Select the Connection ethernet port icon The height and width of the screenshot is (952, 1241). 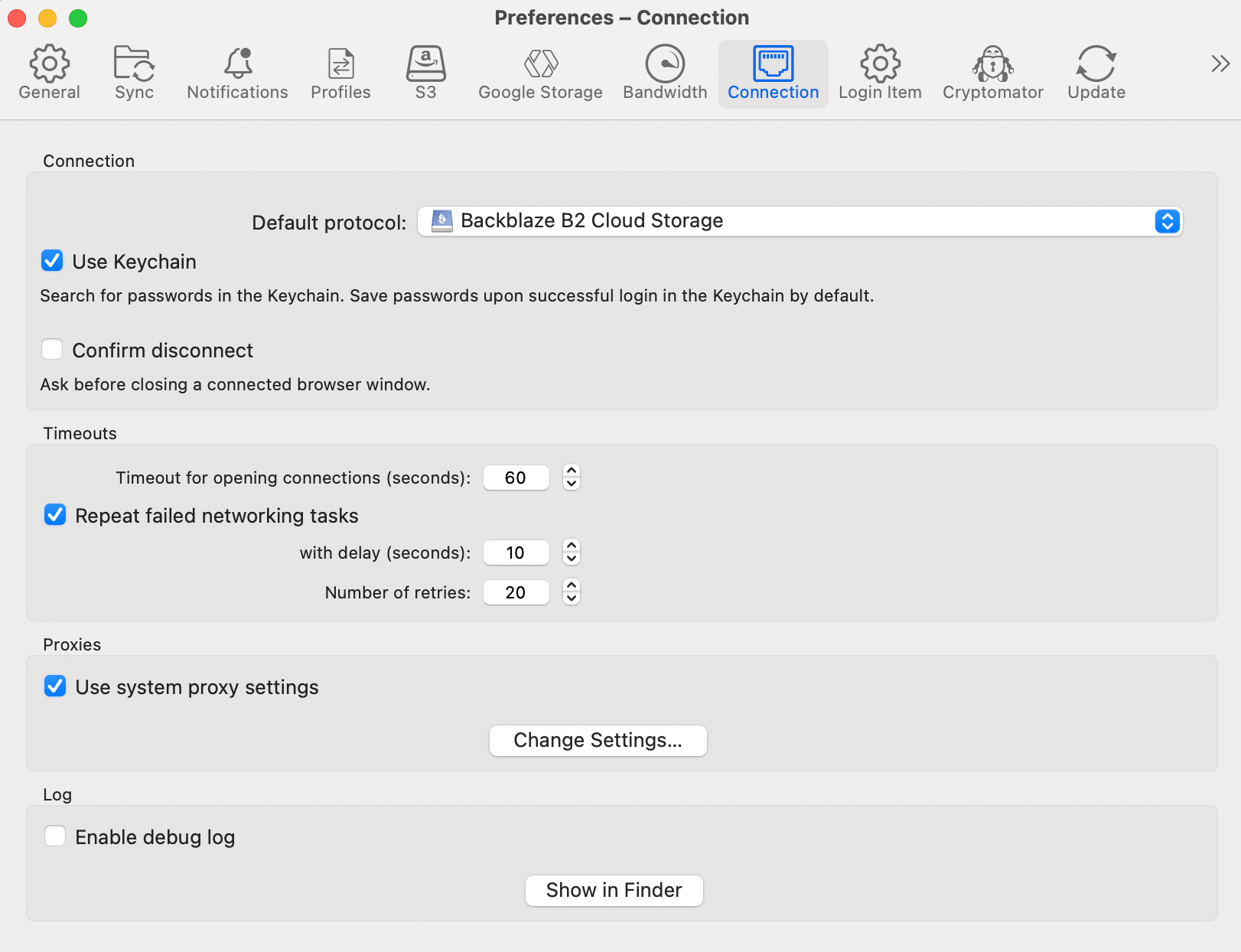tap(773, 63)
